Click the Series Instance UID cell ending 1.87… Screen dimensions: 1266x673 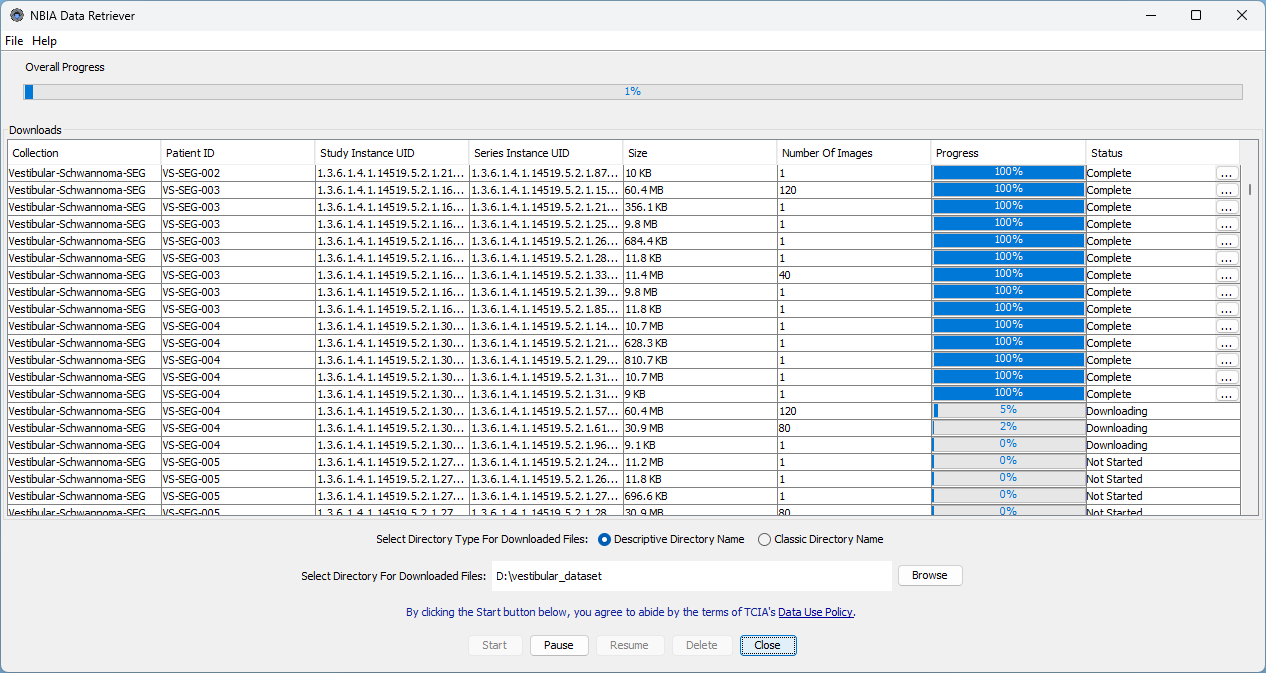pyautogui.click(x=546, y=173)
